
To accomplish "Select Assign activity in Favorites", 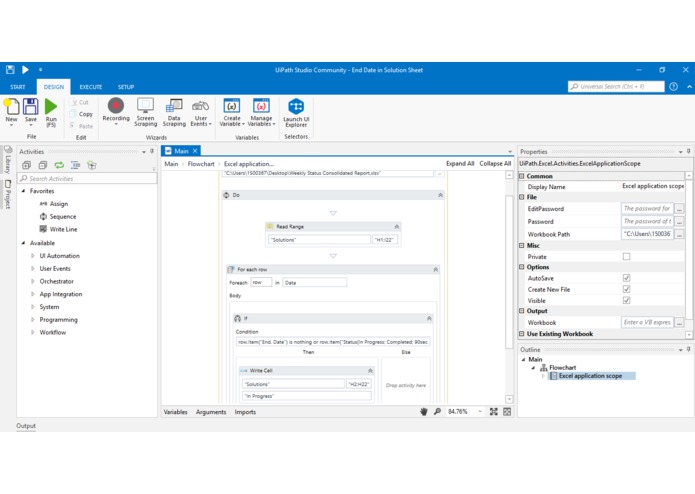I will [54, 204].
